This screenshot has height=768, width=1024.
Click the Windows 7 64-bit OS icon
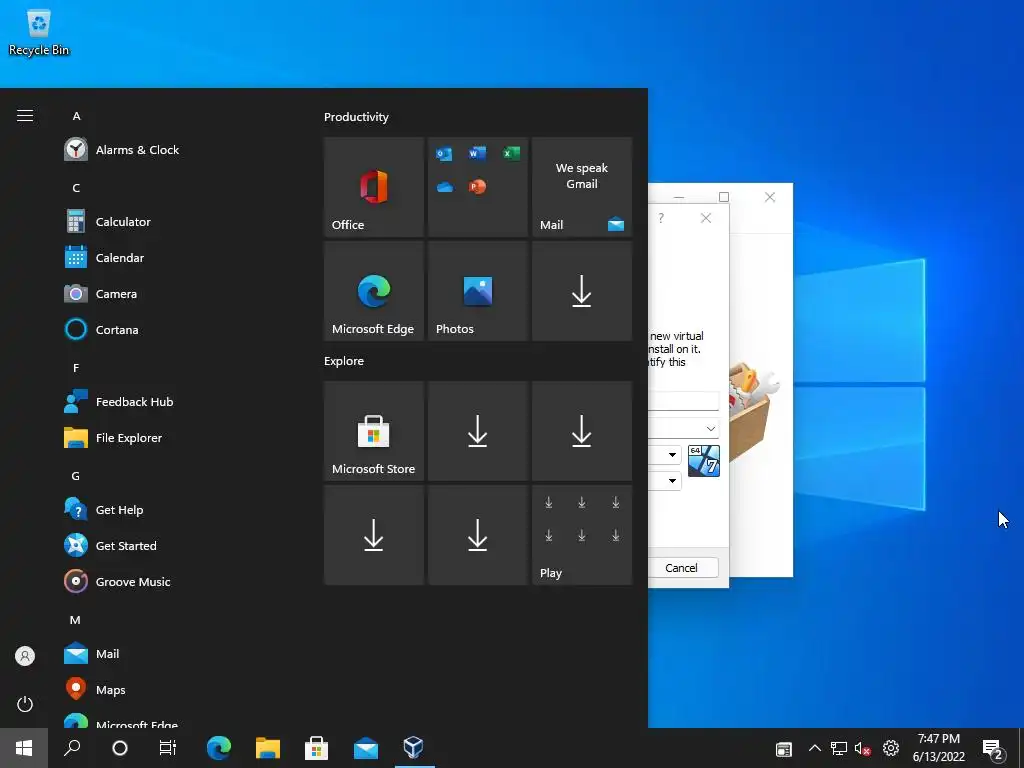704,460
